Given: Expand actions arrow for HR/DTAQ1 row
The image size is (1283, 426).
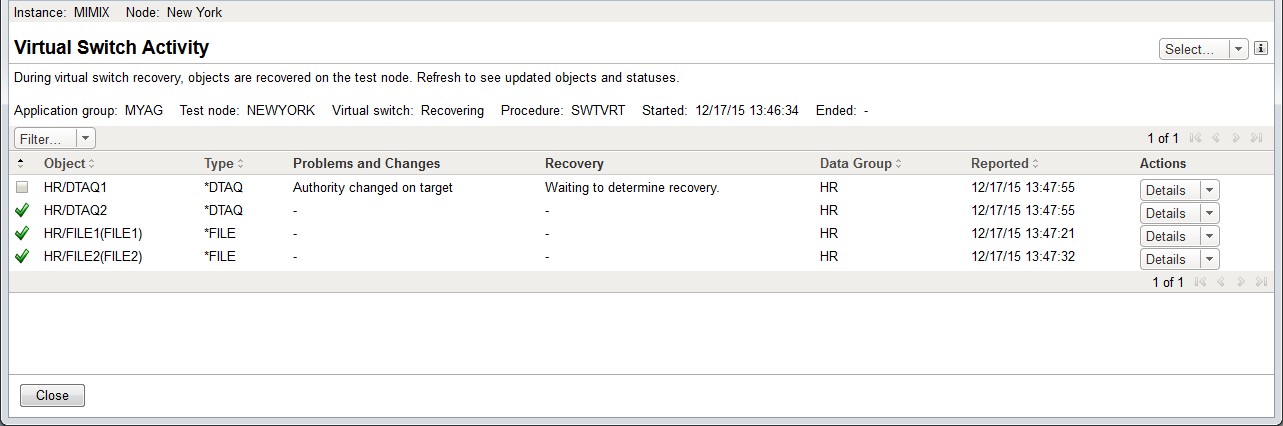Looking at the screenshot, I should click(x=1208, y=190).
